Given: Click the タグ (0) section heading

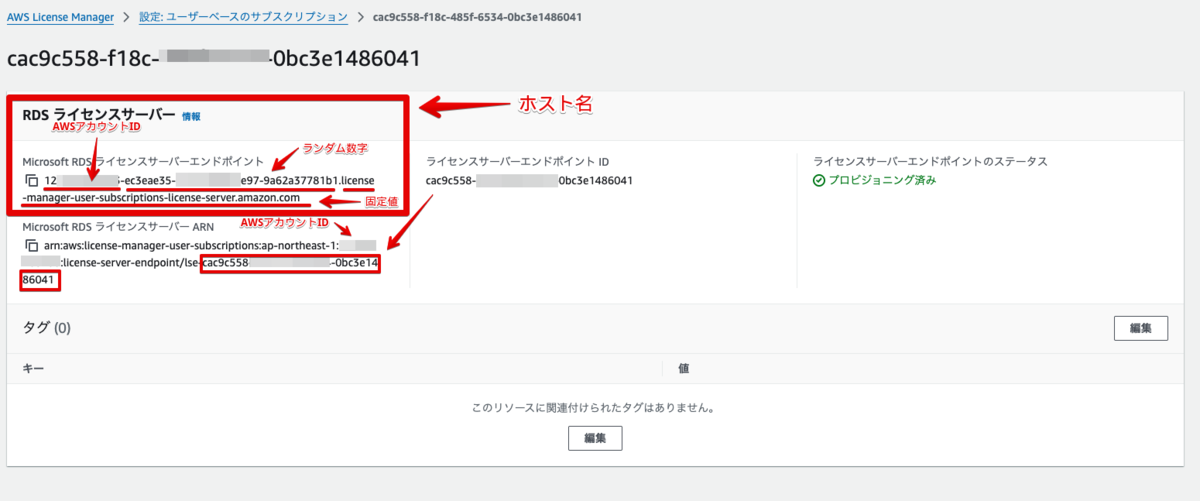Looking at the screenshot, I should [46, 327].
